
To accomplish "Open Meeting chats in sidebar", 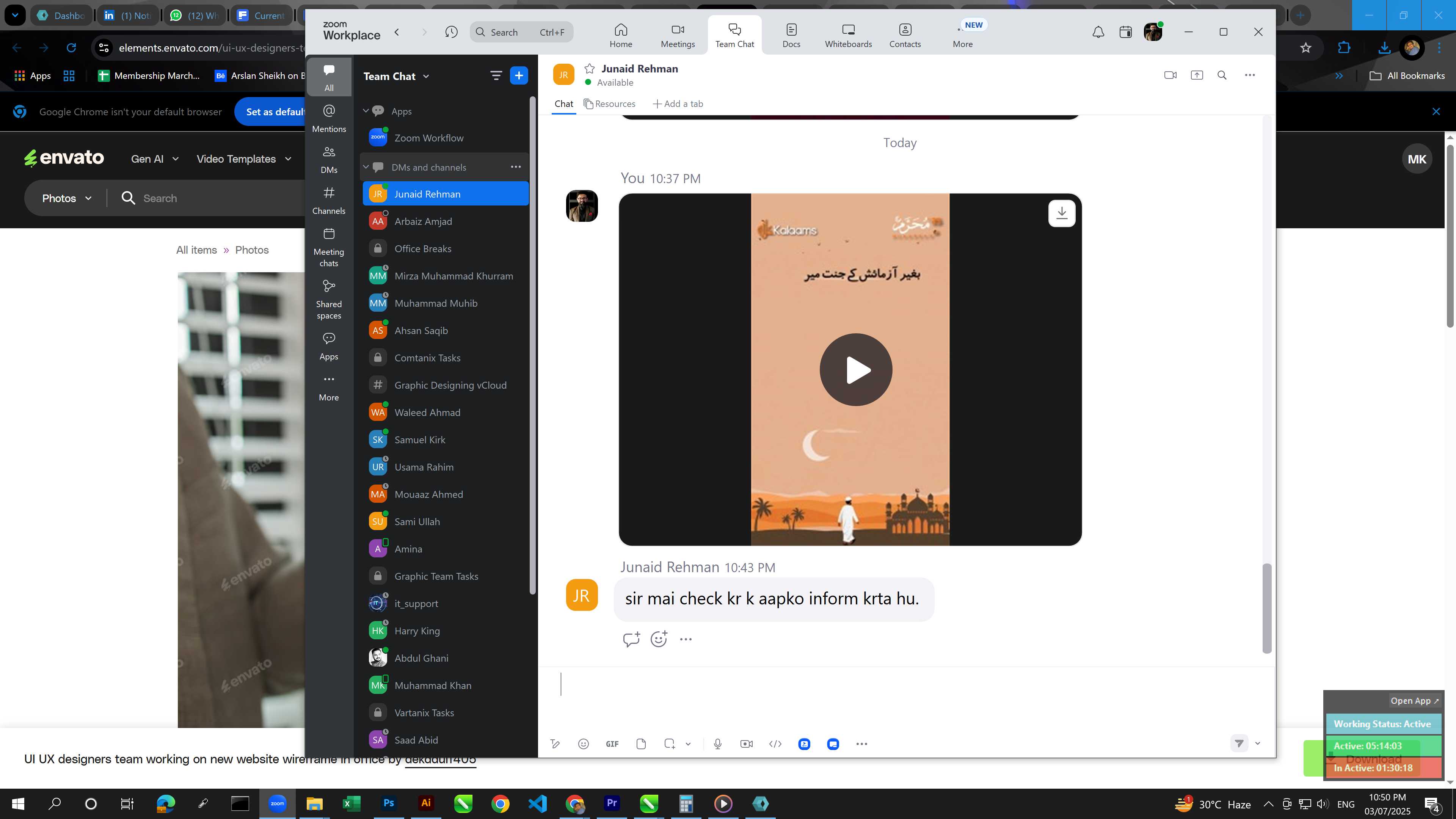I will pos(329,248).
